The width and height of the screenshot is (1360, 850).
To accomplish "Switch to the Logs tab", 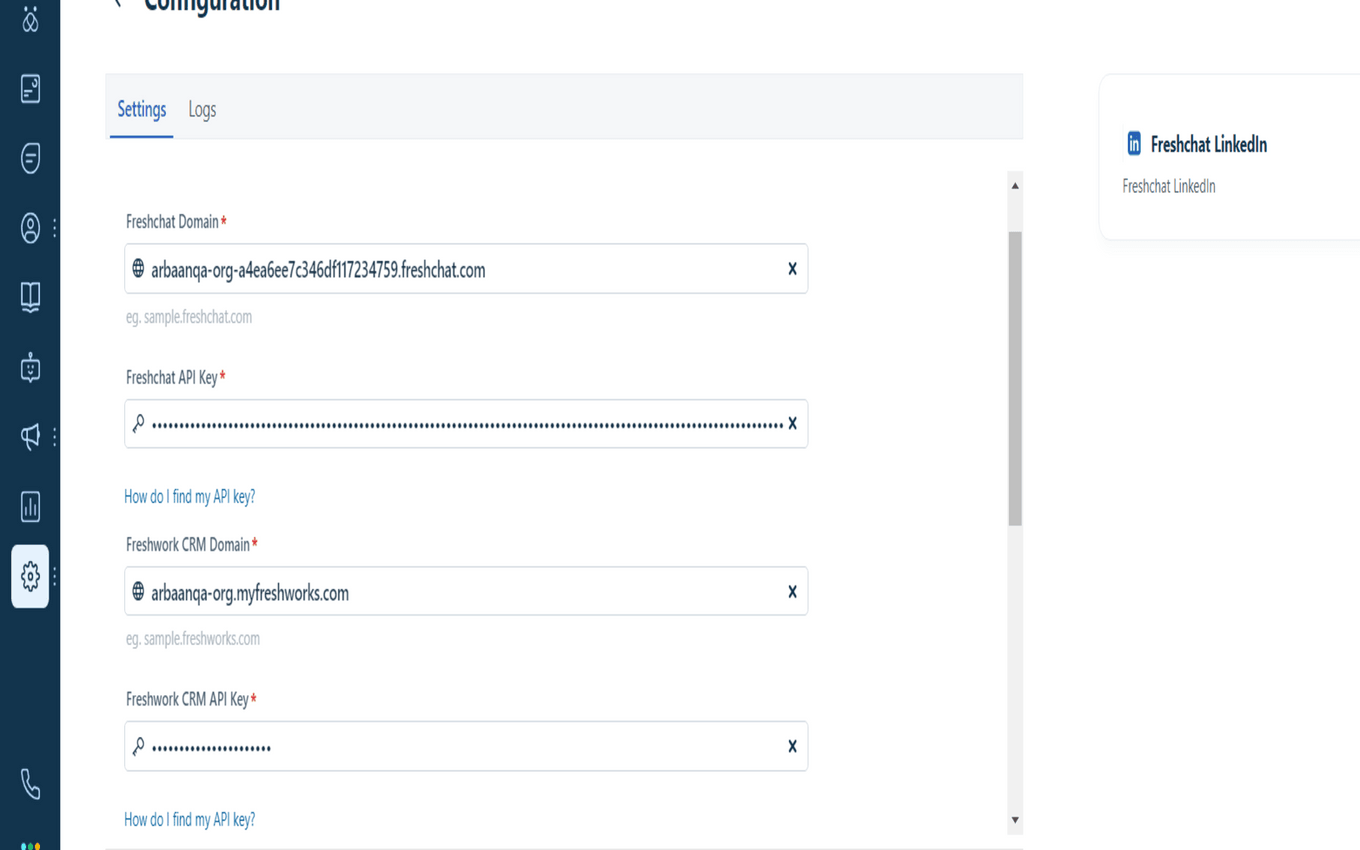I will [202, 109].
